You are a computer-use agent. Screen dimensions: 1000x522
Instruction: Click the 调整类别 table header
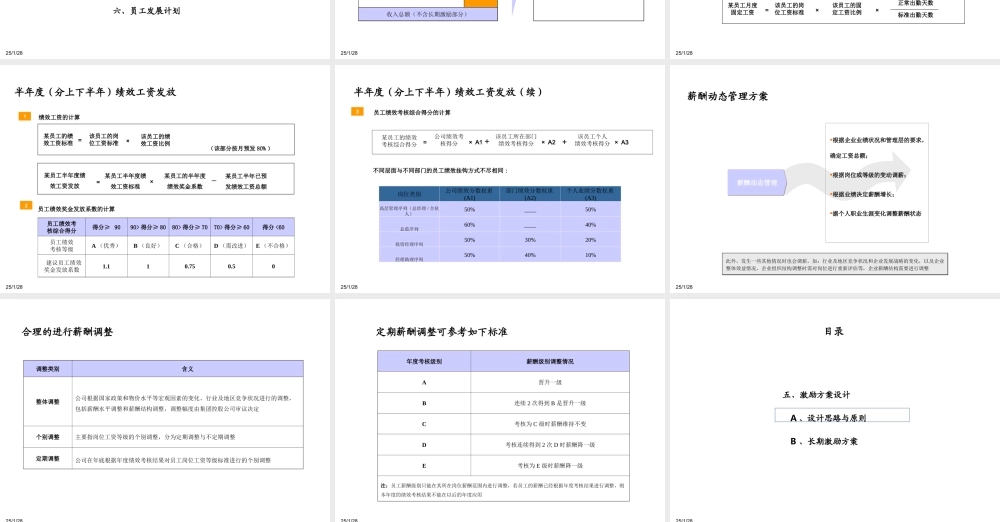pos(48,369)
